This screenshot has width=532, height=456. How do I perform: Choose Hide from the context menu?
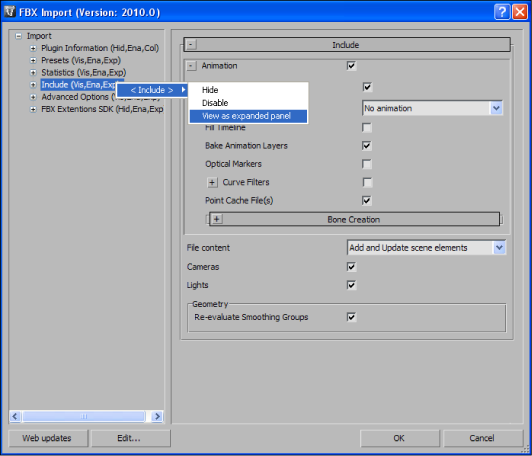248,90
